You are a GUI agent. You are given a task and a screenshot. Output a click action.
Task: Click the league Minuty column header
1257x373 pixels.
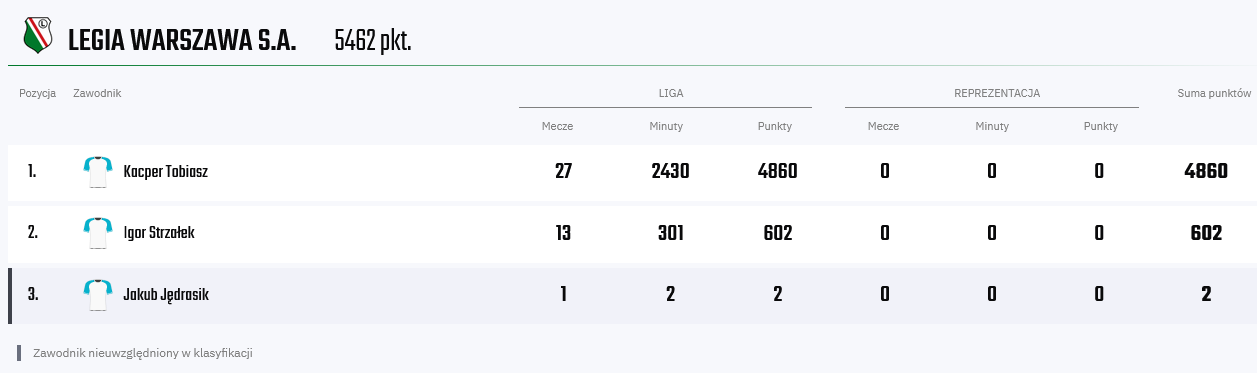click(666, 126)
